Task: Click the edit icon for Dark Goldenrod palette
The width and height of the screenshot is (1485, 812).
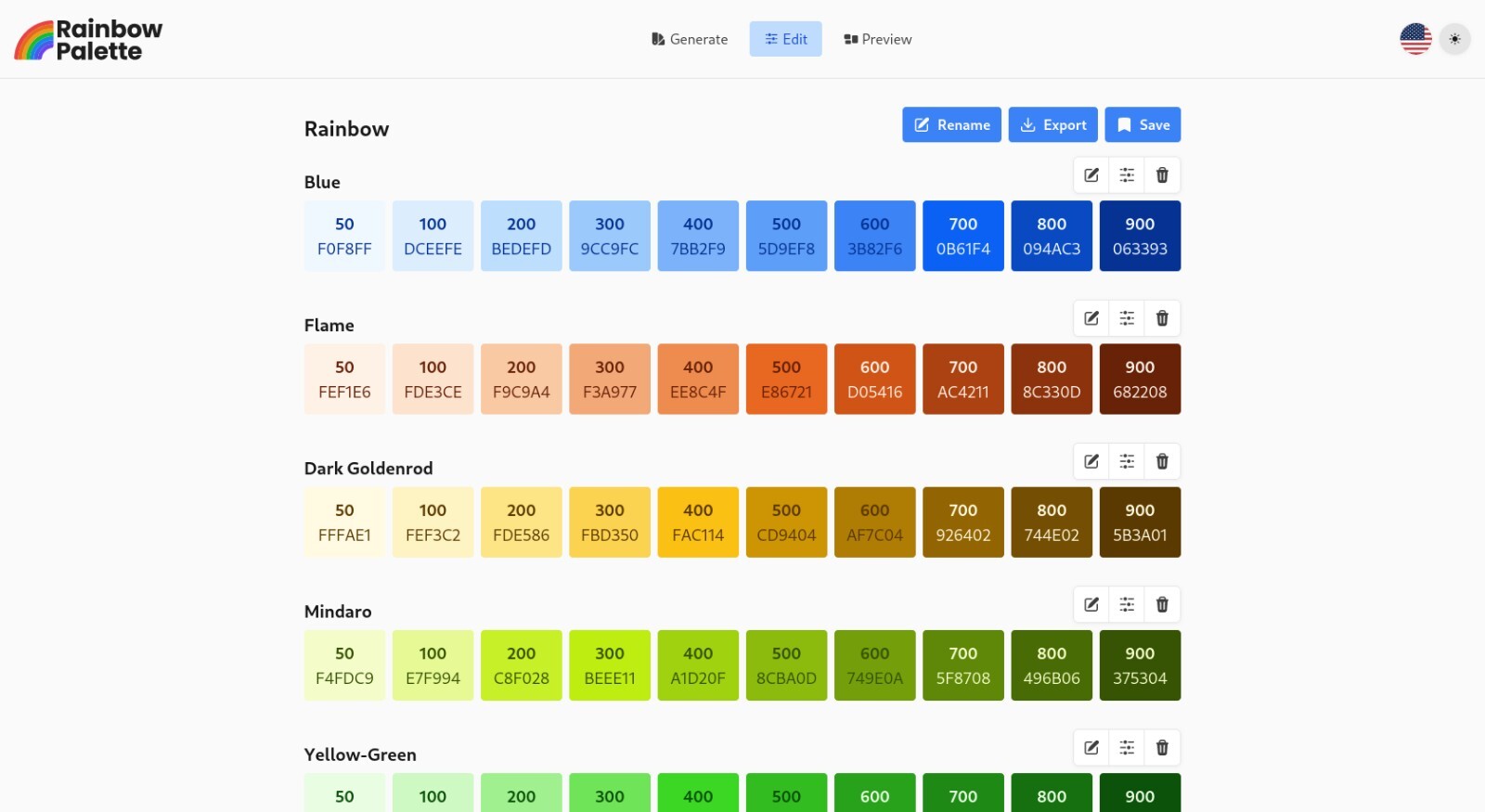Action: [x=1091, y=461]
